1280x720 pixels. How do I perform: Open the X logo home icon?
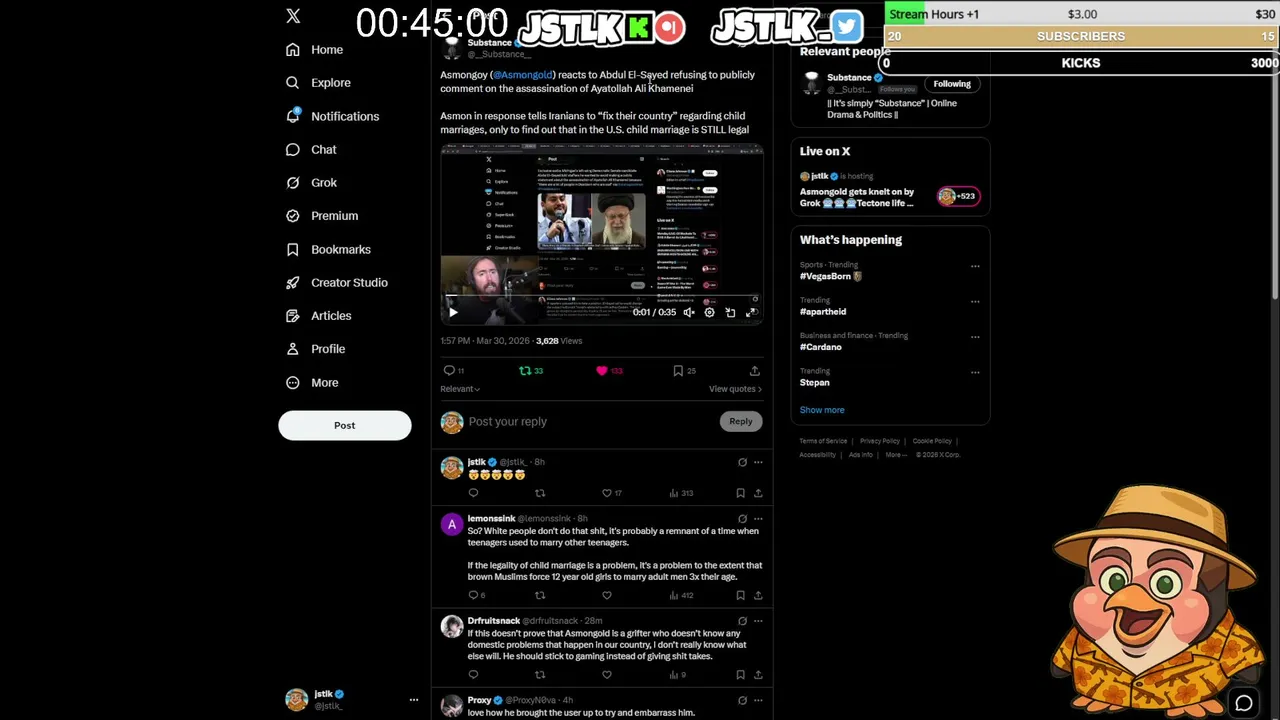tap(293, 16)
